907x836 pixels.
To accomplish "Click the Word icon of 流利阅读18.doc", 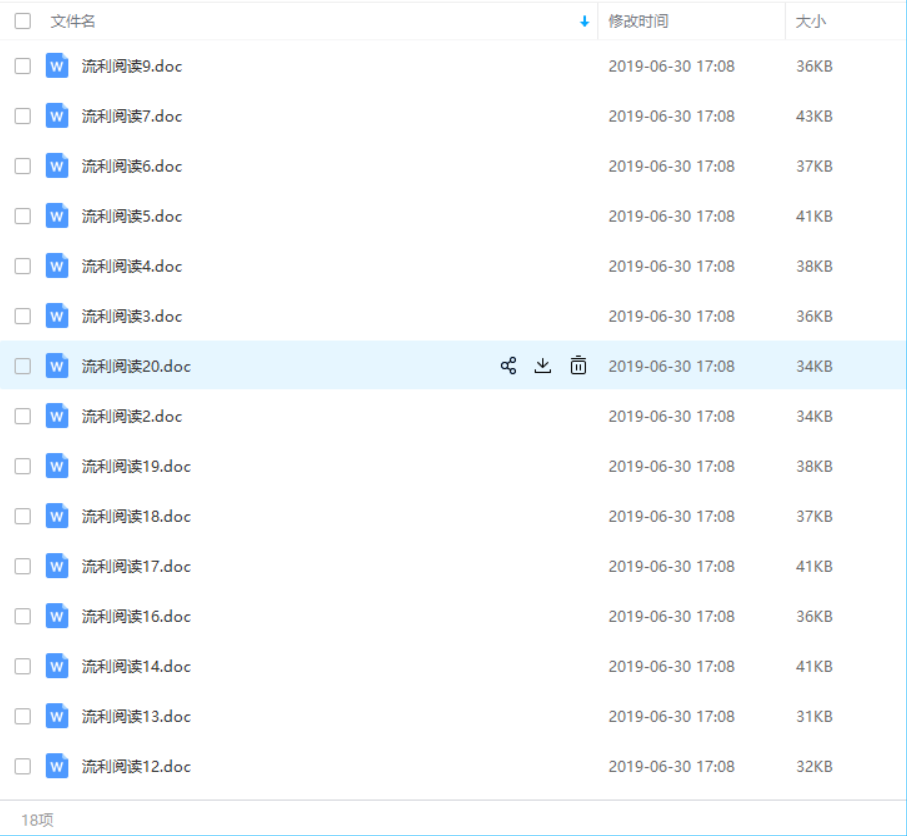I will 57,516.
